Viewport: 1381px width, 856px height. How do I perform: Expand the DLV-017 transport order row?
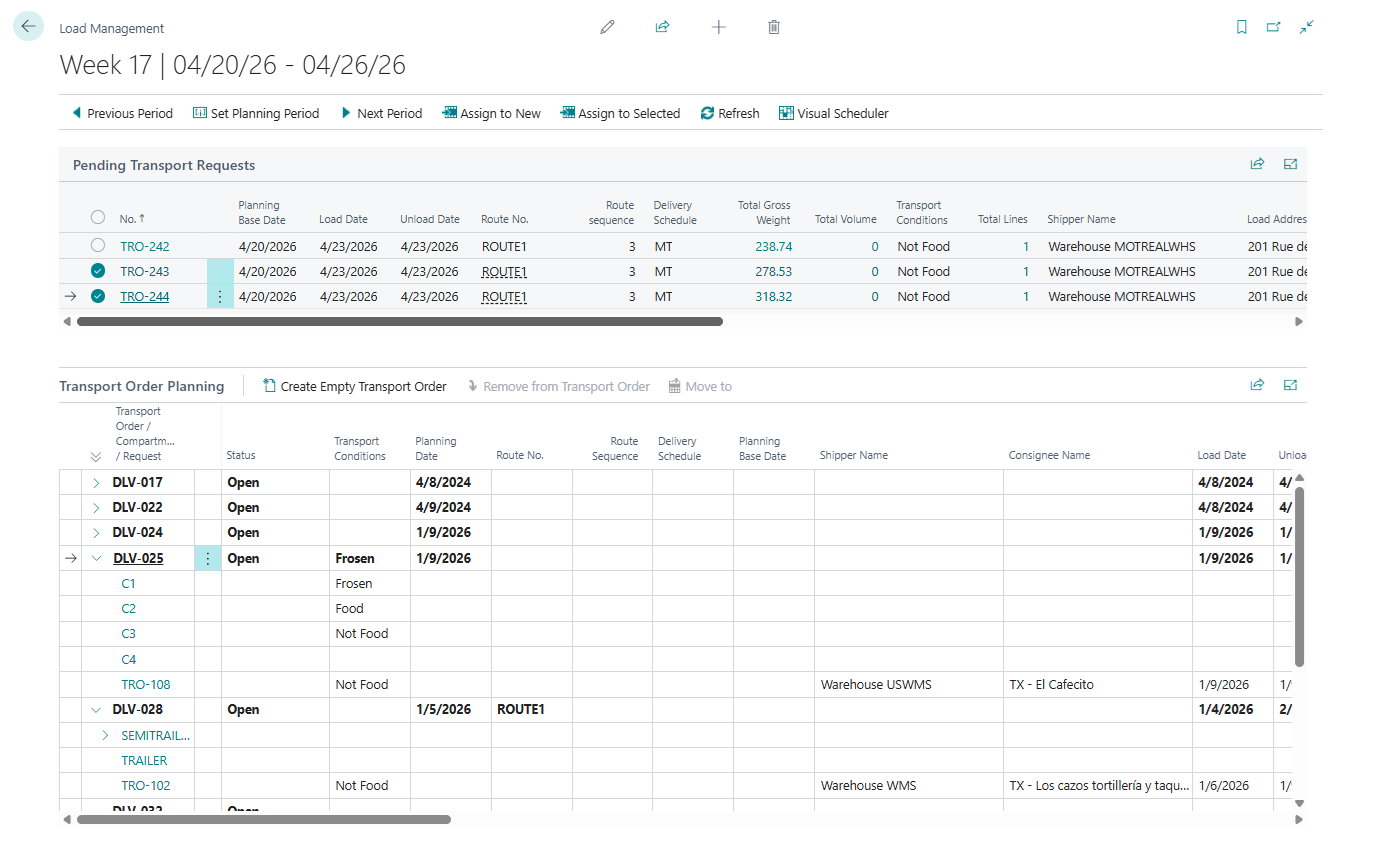[x=96, y=481]
